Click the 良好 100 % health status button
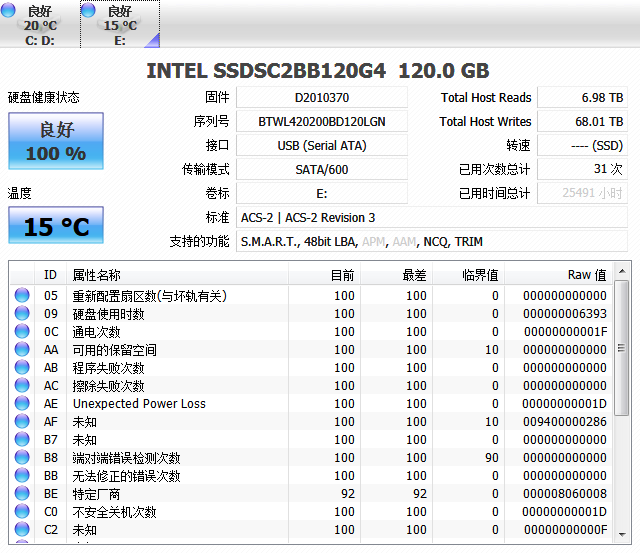Image resolution: width=640 pixels, height=553 pixels. (x=56, y=141)
